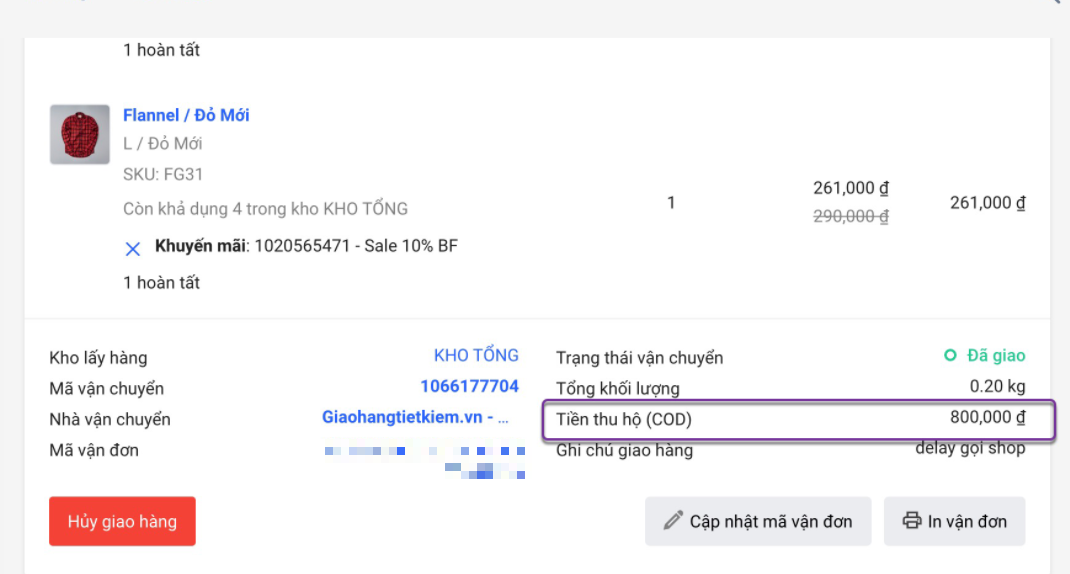Click the 0.20 kg total weight value
Image resolution: width=1070 pixels, height=574 pixels.
(997, 387)
